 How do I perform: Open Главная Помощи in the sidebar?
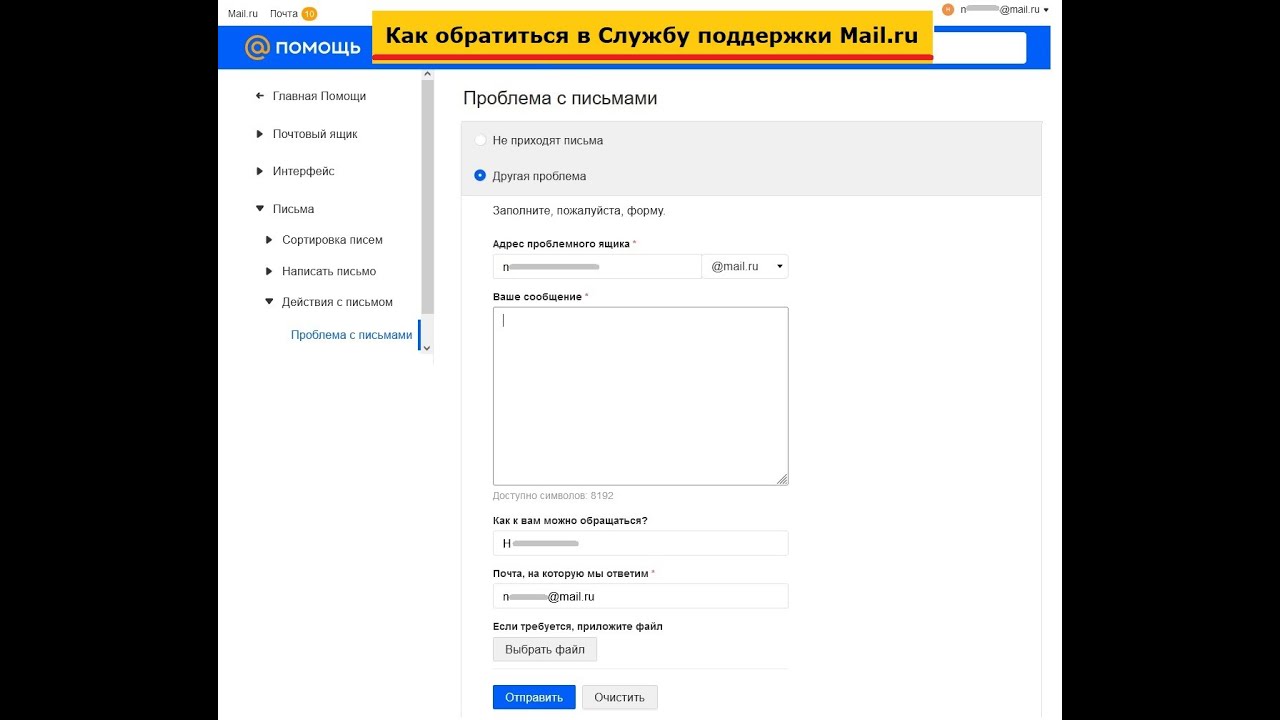click(x=319, y=96)
